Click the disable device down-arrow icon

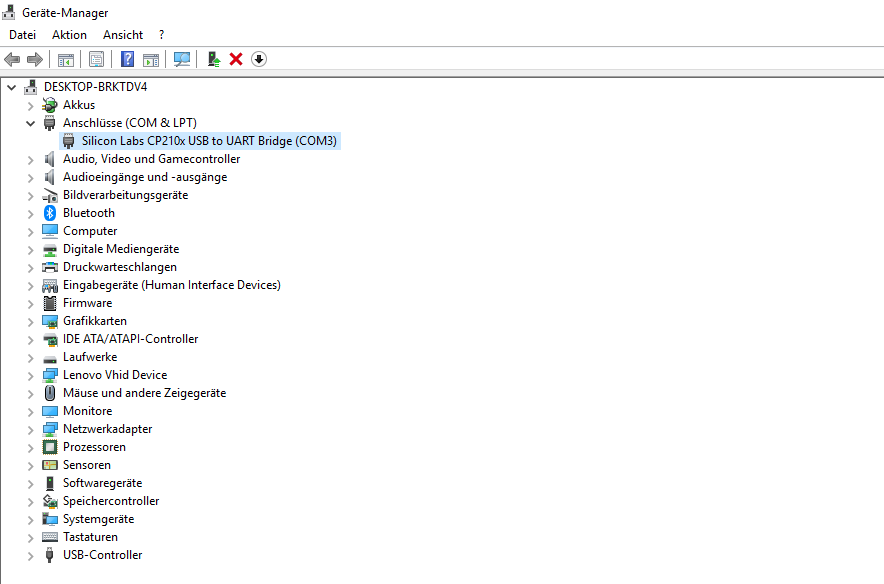pyautogui.click(x=259, y=59)
